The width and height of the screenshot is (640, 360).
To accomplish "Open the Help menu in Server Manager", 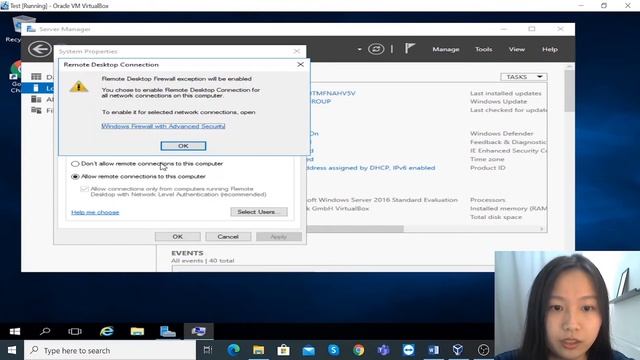I will pyautogui.click(x=550, y=49).
